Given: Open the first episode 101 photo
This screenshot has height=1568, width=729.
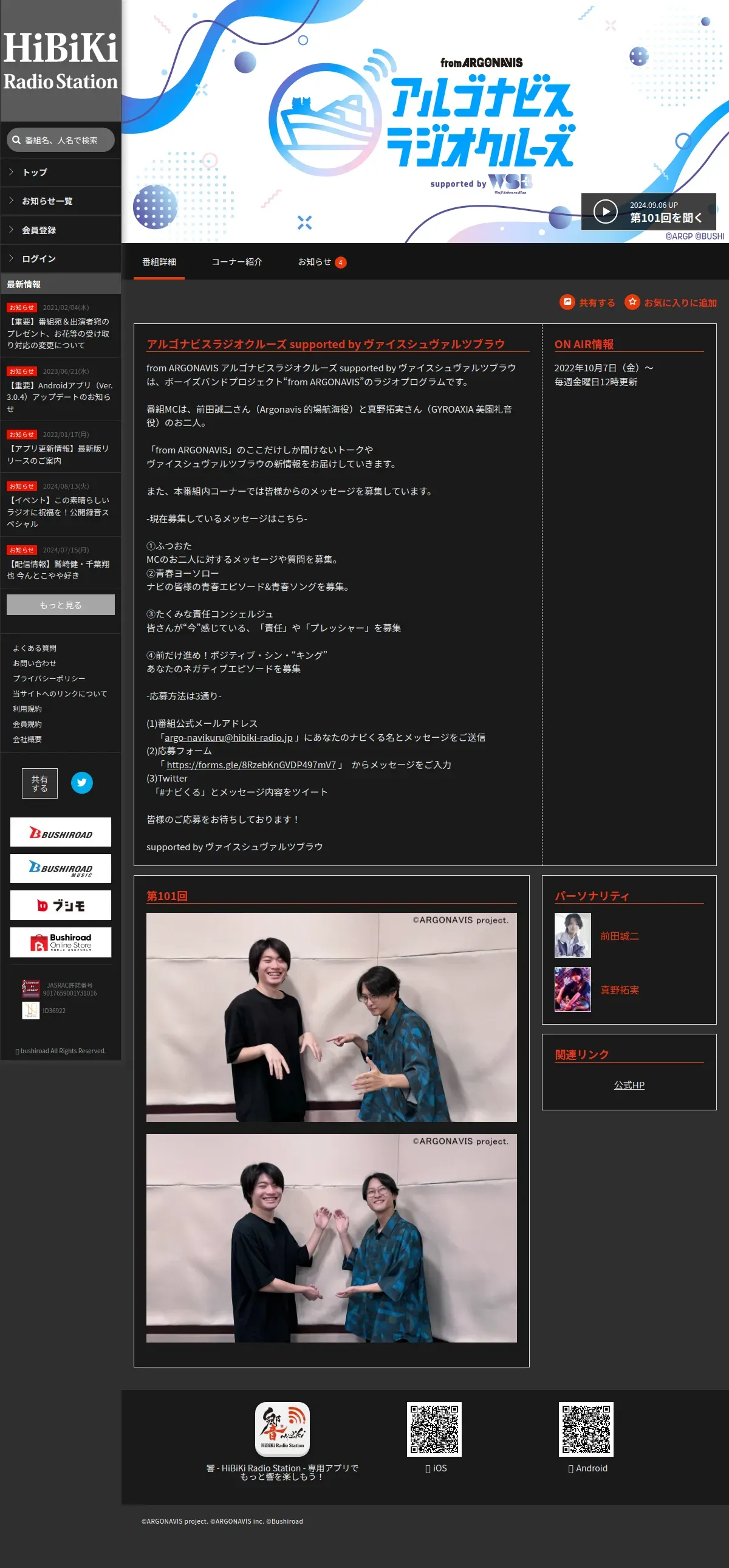Looking at the screenshot, I should coord(332,1017).
